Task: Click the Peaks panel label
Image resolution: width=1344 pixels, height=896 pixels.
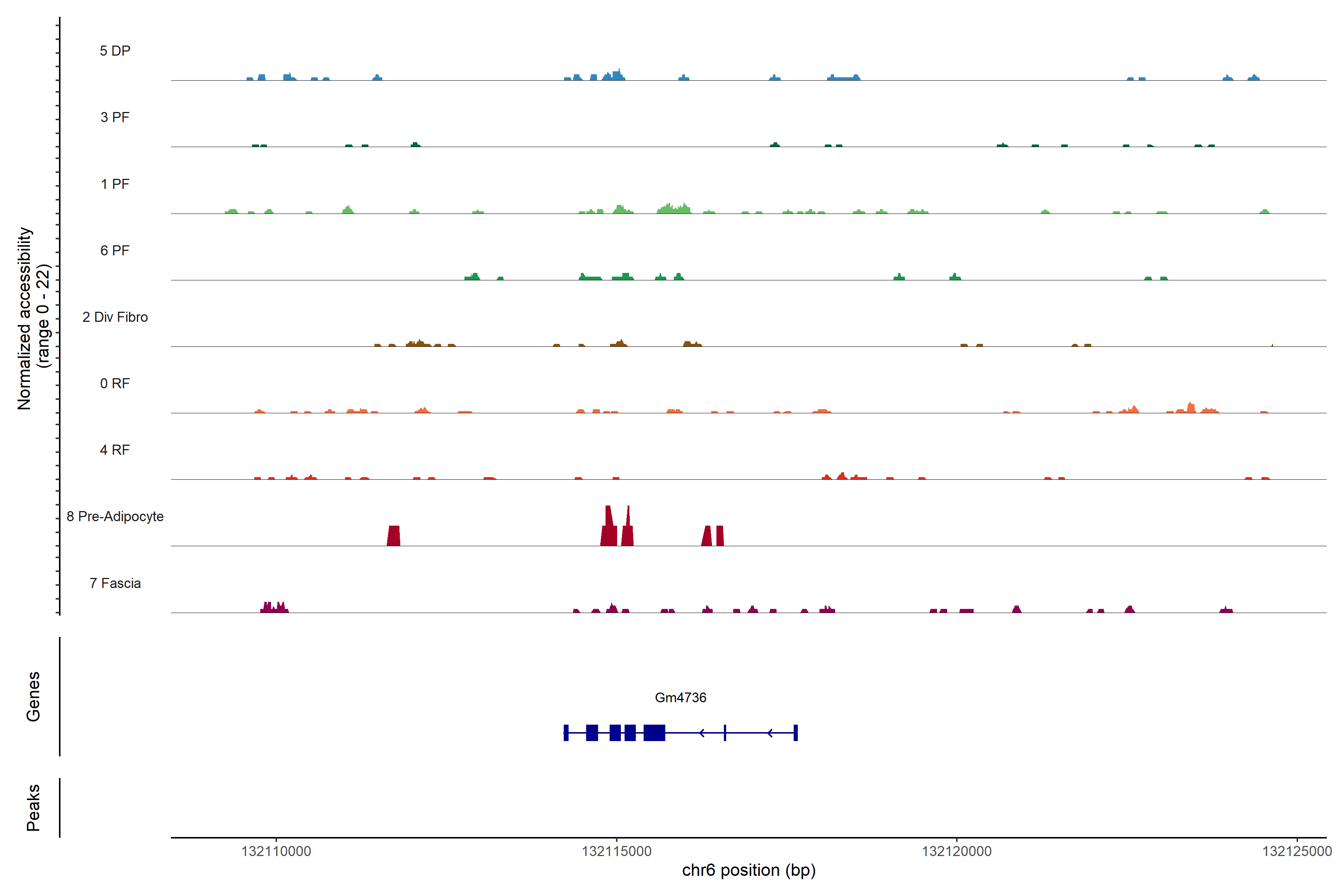Action: coord(33,807)
